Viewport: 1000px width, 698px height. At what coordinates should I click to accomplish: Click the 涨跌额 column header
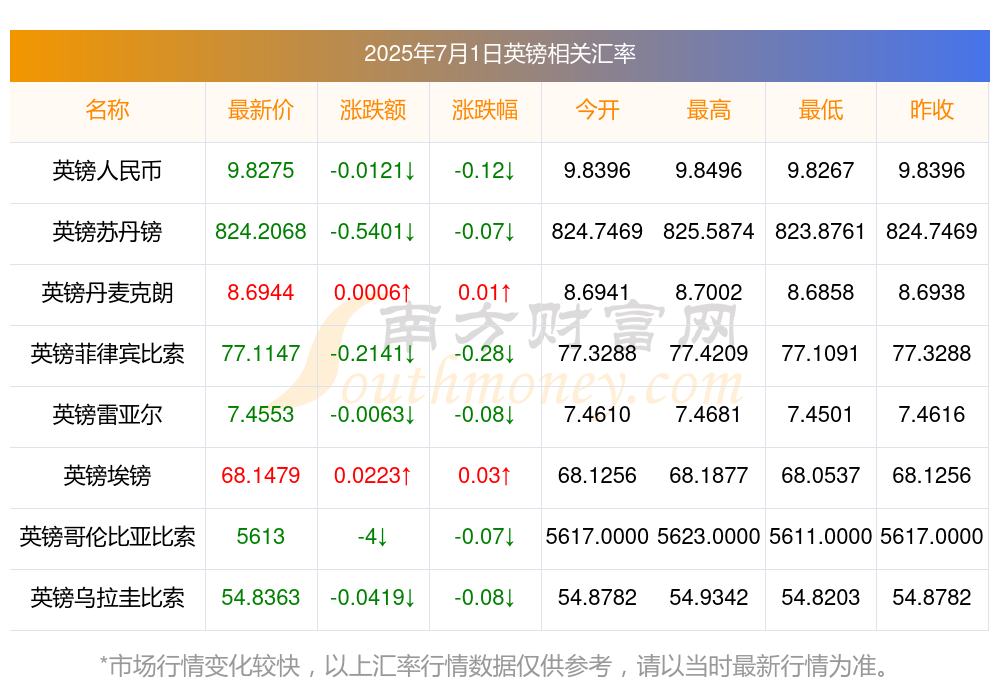click(x=372, y=110)
